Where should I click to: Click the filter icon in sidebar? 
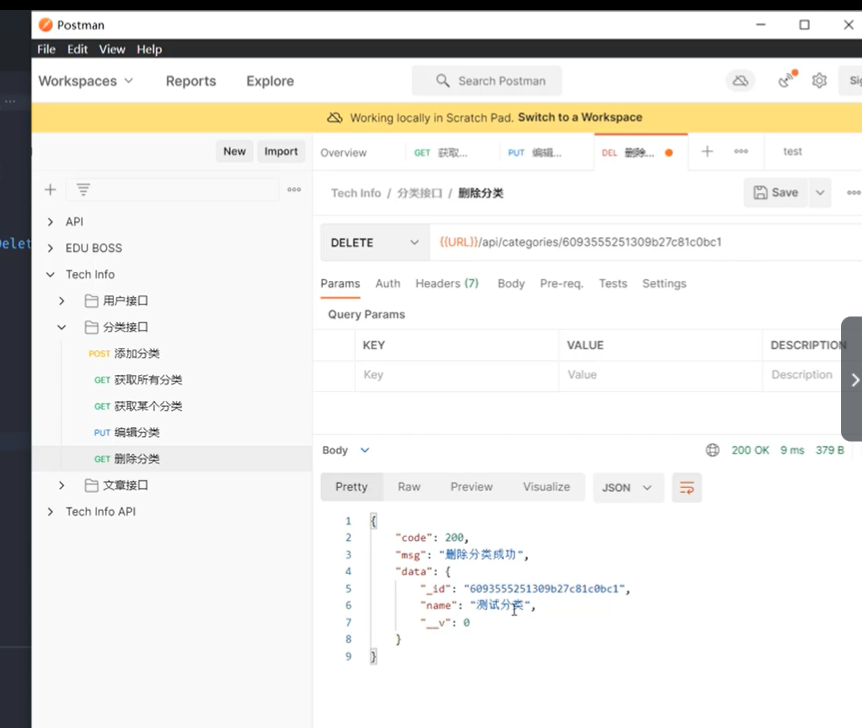(83, 190)
